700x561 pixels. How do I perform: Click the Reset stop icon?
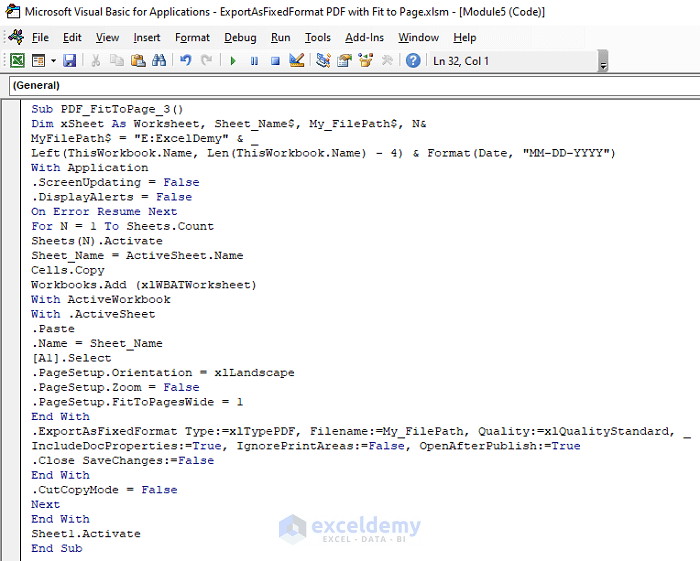click(275, 61)
